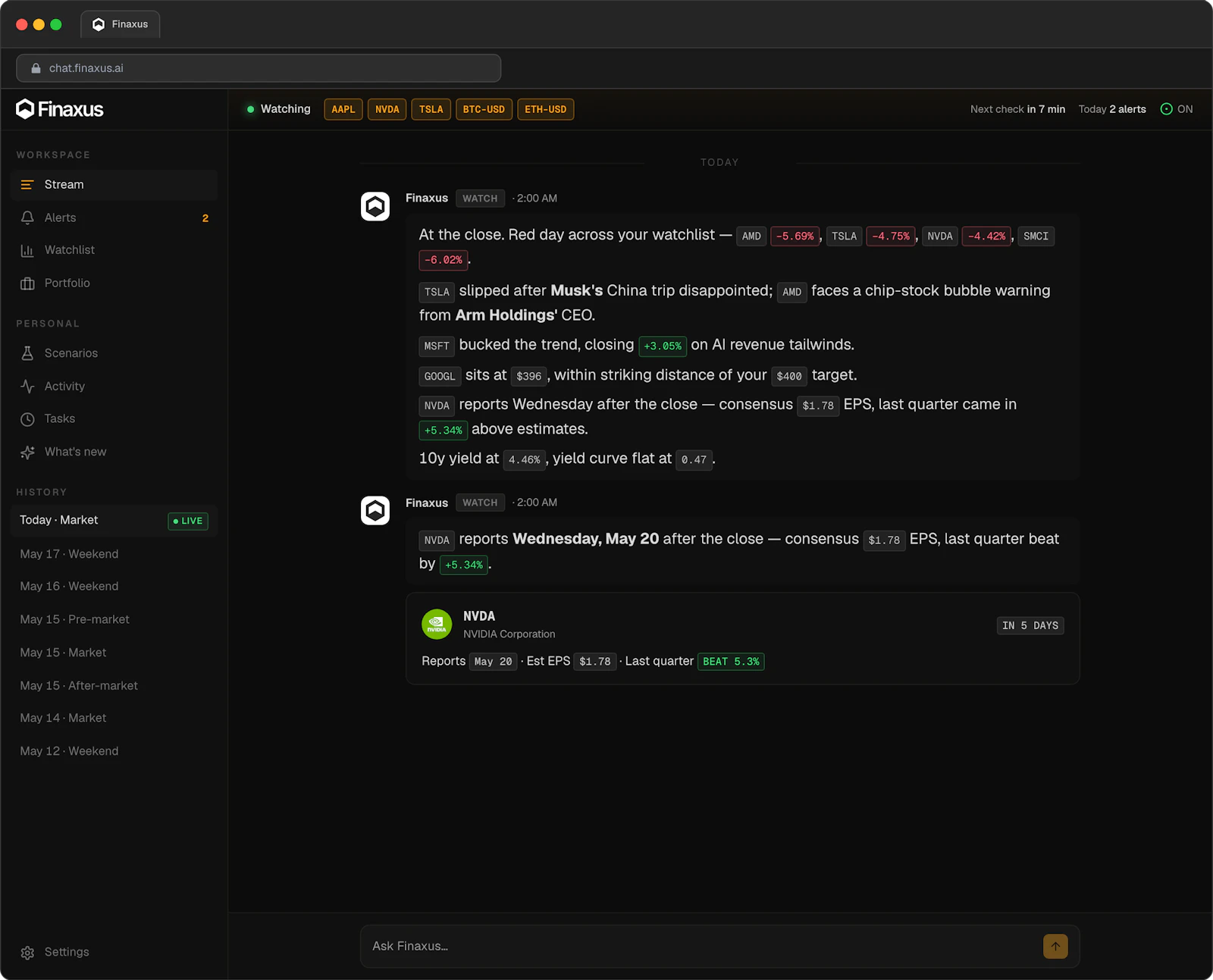This screenshot has height=980, width=1213.
Task: Click the Portfolio briefcase icon
Action: (27, 283)
